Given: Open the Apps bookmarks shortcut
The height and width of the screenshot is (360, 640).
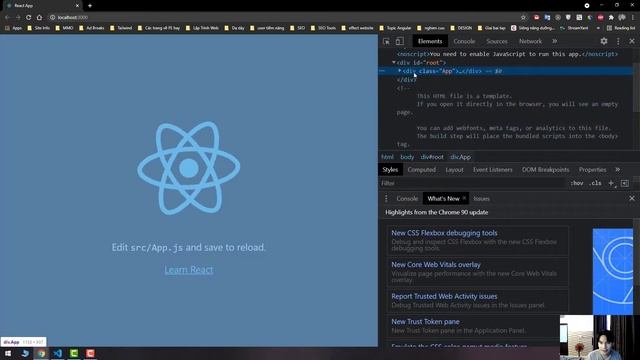Looking at the screenshot, I should coord(13,28).
